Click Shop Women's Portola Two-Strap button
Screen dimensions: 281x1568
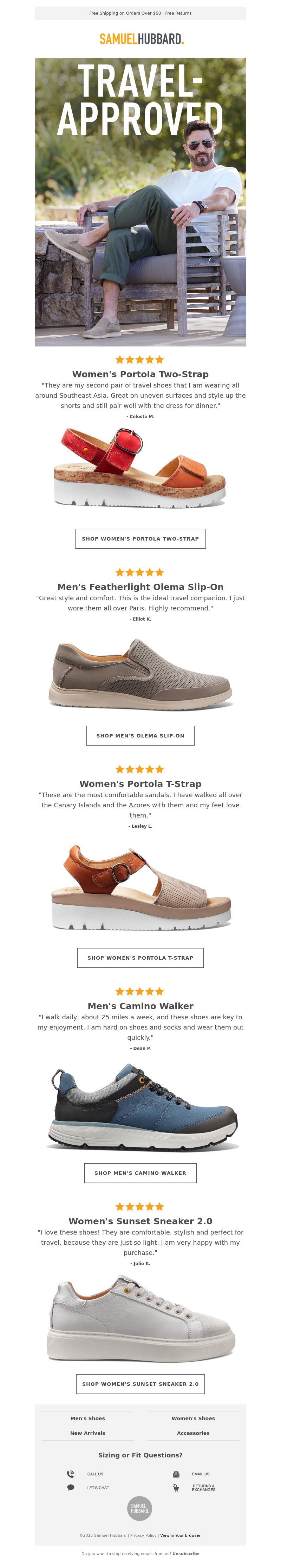point(140,539)
